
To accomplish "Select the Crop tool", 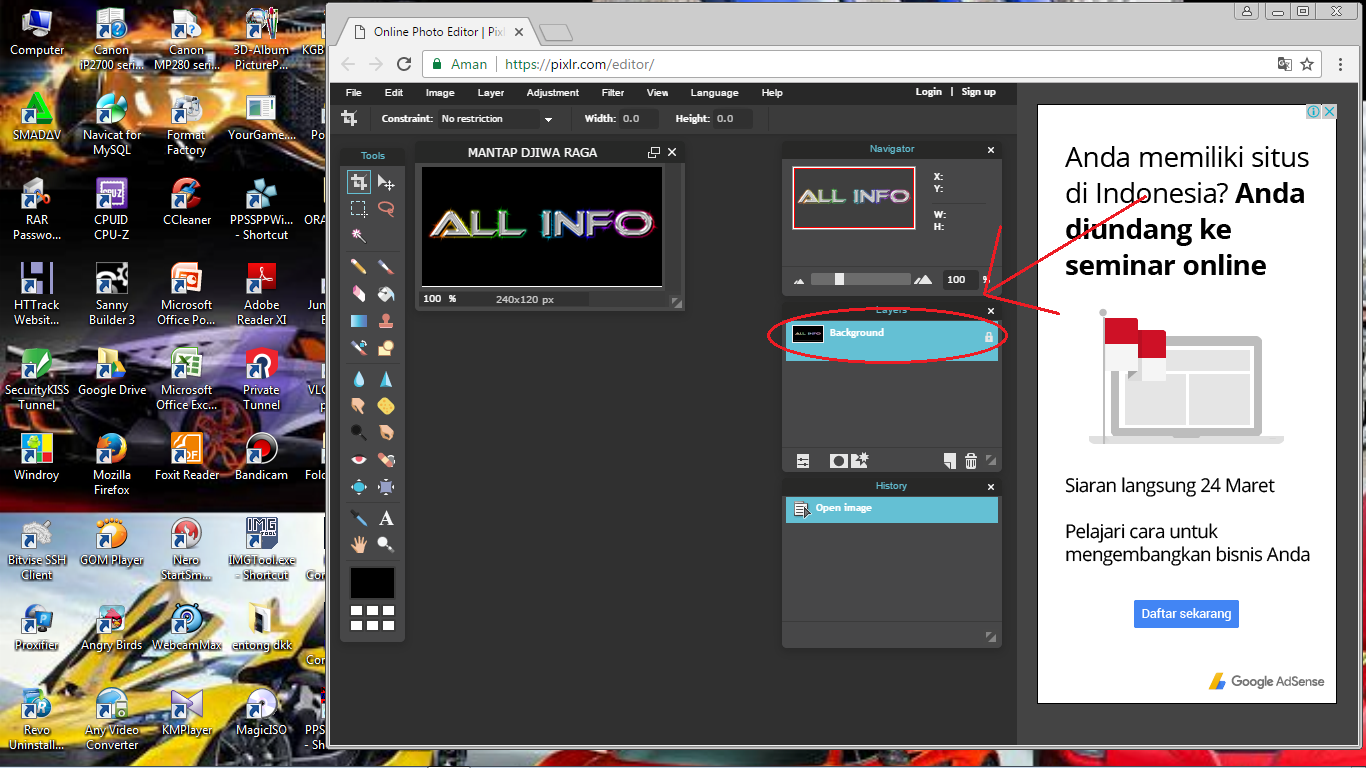I will click(x=358, y=182).
